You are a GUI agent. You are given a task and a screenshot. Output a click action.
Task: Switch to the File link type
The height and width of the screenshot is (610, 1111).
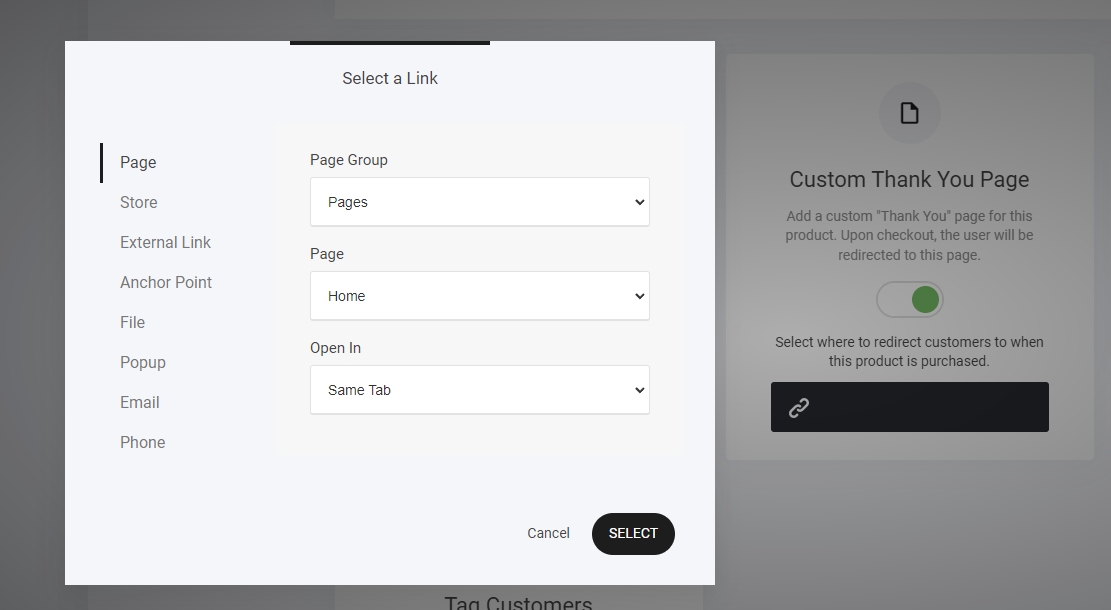coord(132,322)
